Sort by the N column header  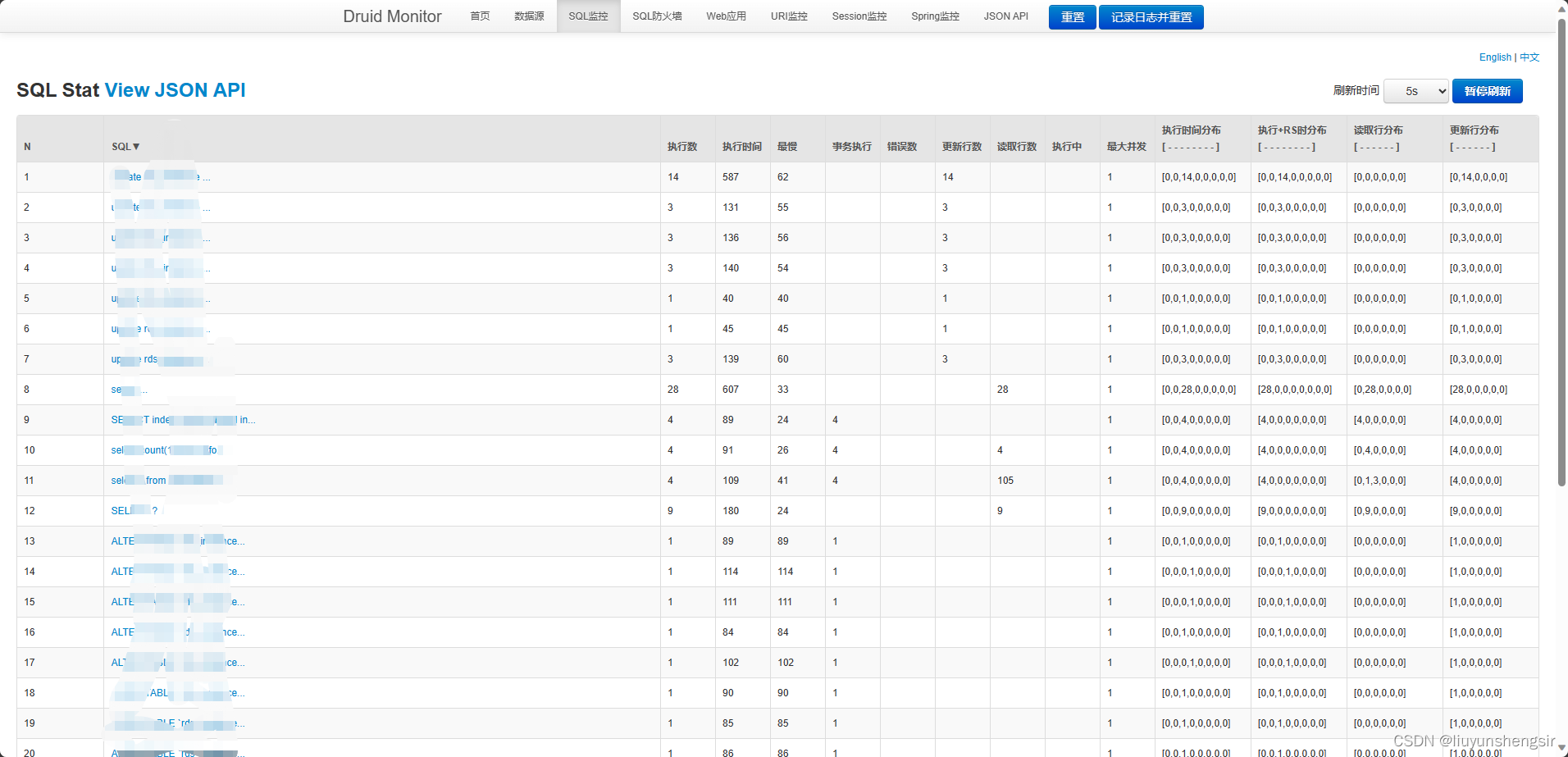[x=27, y=147]
